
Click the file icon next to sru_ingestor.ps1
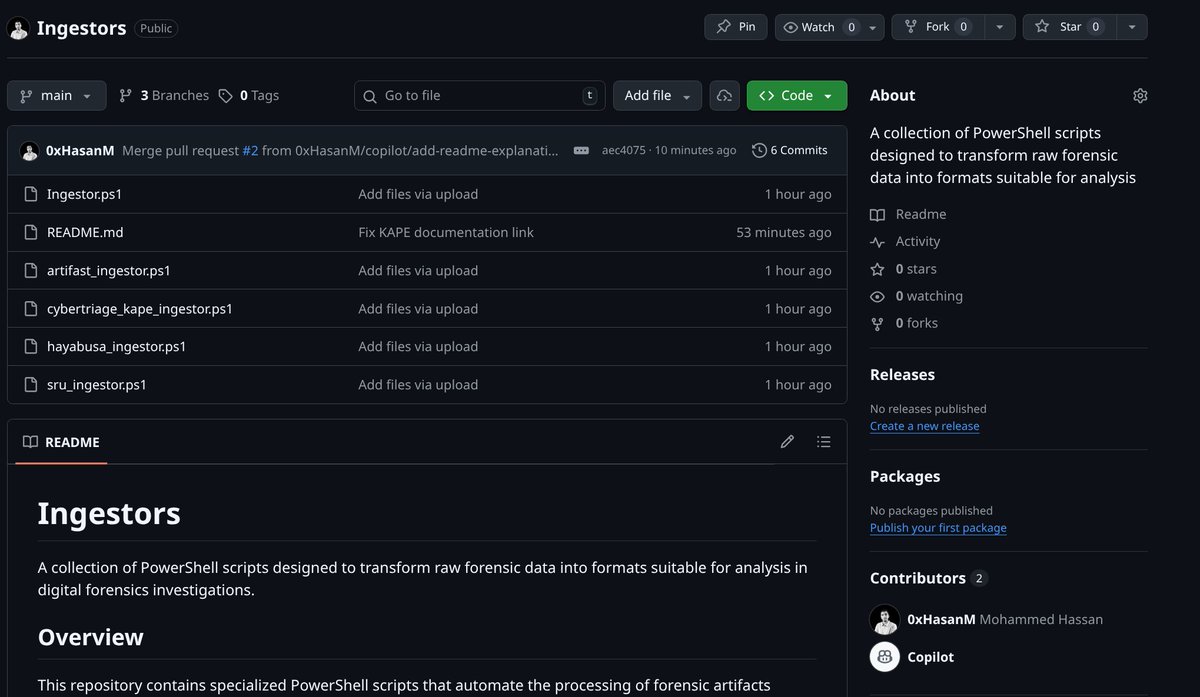coord(29,384)
